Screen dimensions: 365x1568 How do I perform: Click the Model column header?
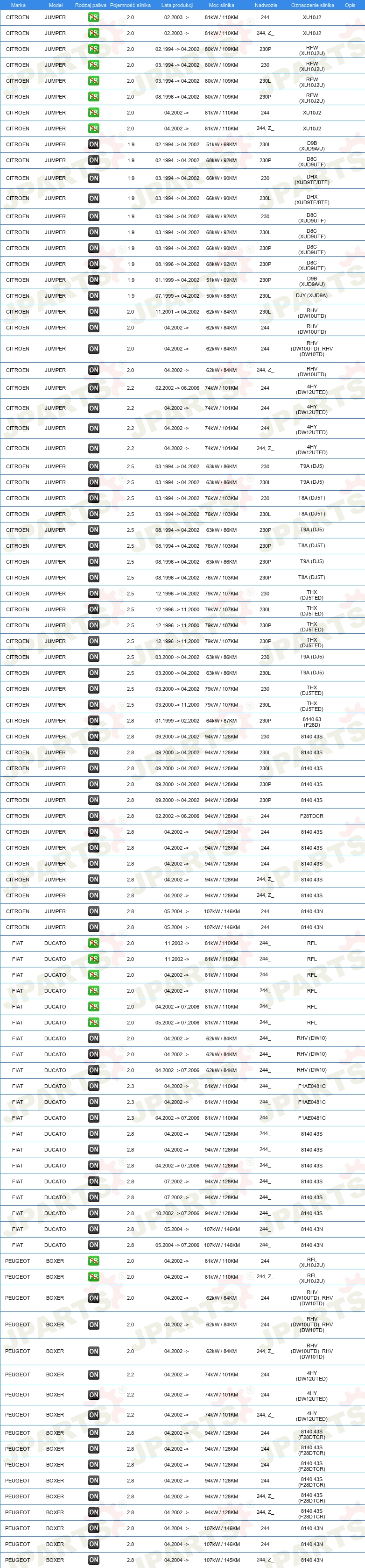(x=56, y=5)
